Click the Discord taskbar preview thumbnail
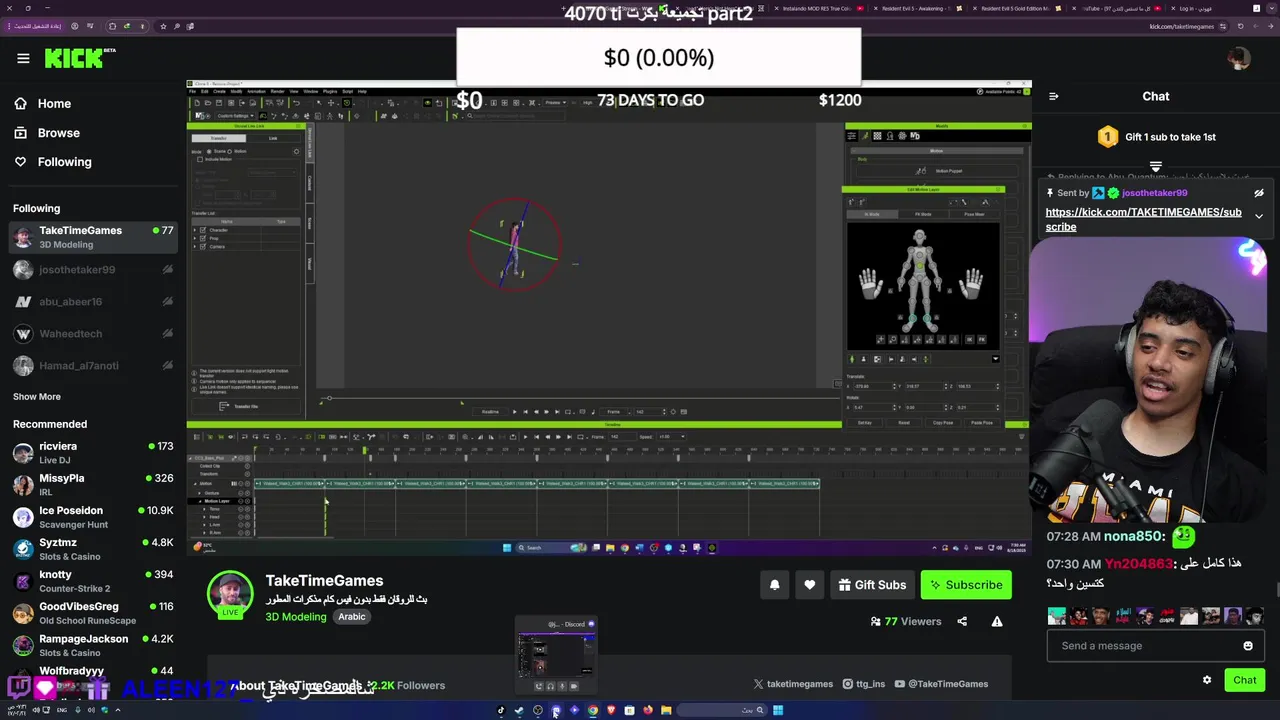 coord(556,654)
